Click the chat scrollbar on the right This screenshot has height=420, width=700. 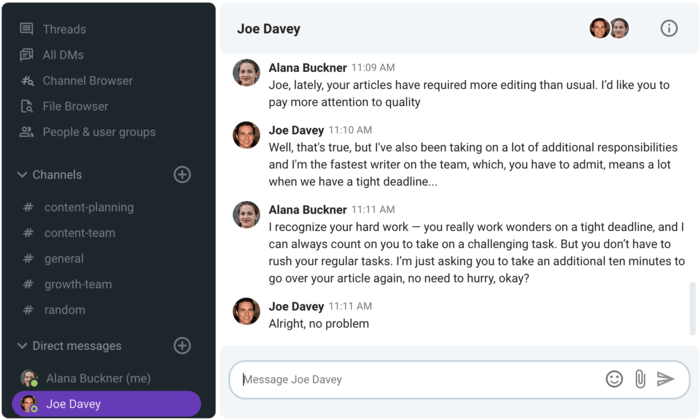[692, 308]
